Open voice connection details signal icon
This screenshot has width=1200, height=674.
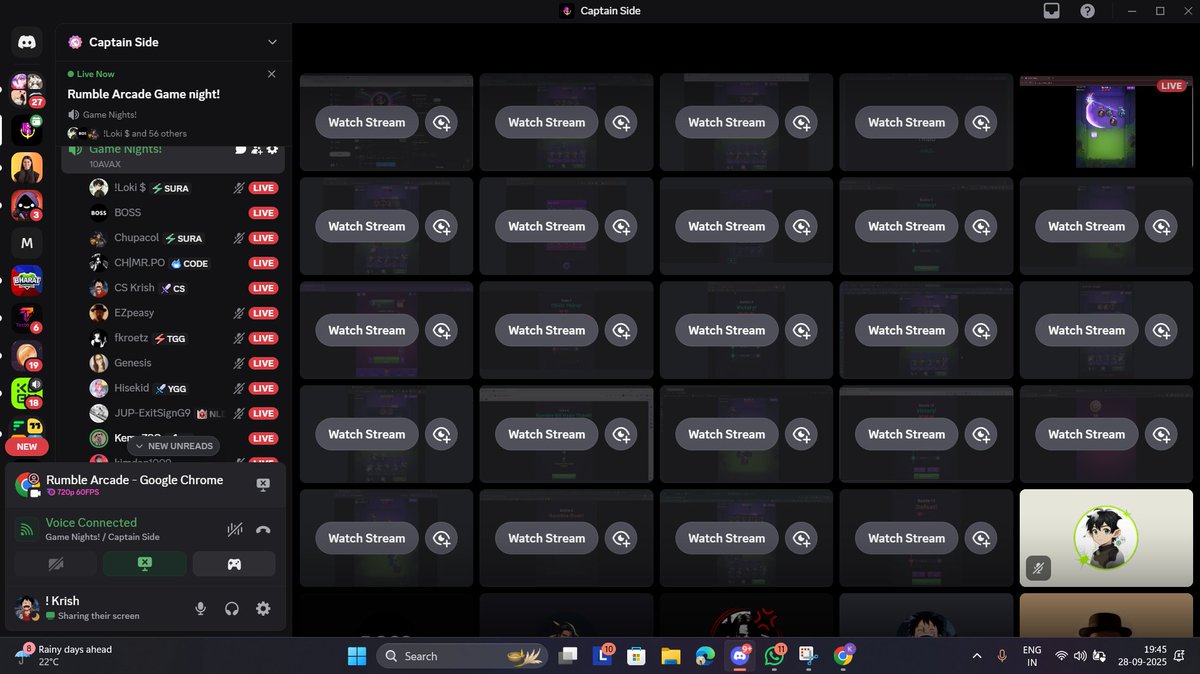click(x=27, y=530)
